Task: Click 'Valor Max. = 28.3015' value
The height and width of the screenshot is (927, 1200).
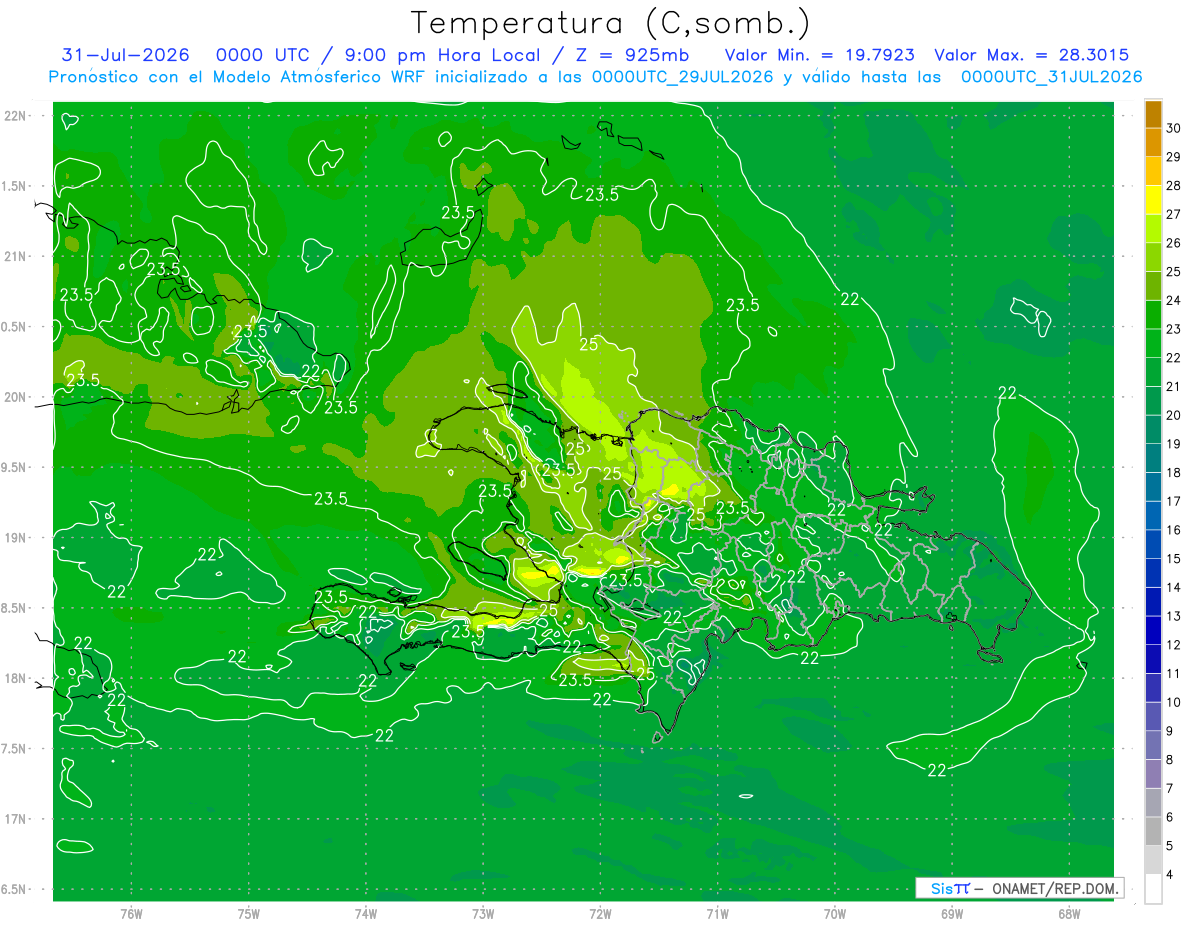Action: [x=1031, y=55]
